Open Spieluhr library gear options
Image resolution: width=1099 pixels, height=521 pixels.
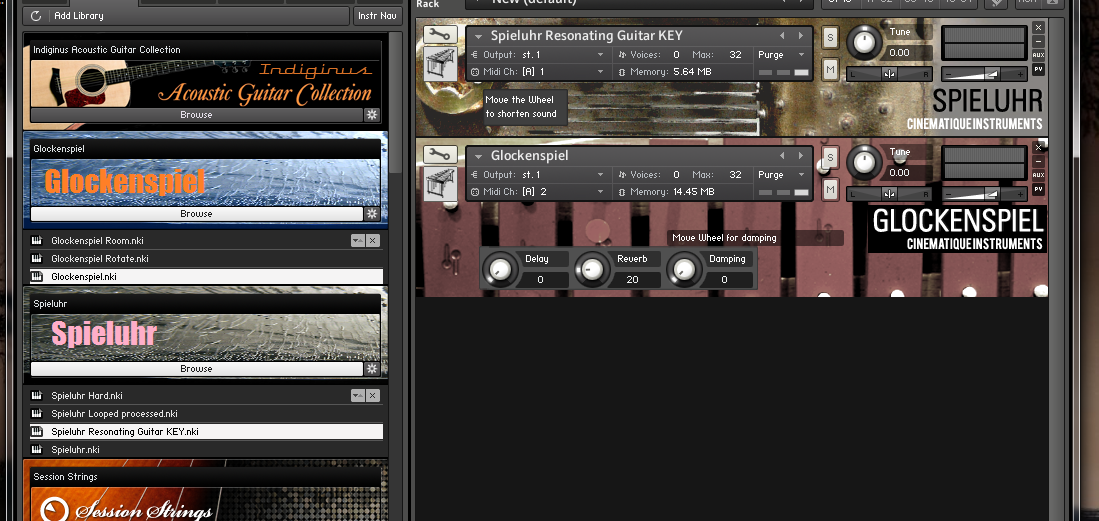coord(372,369)
